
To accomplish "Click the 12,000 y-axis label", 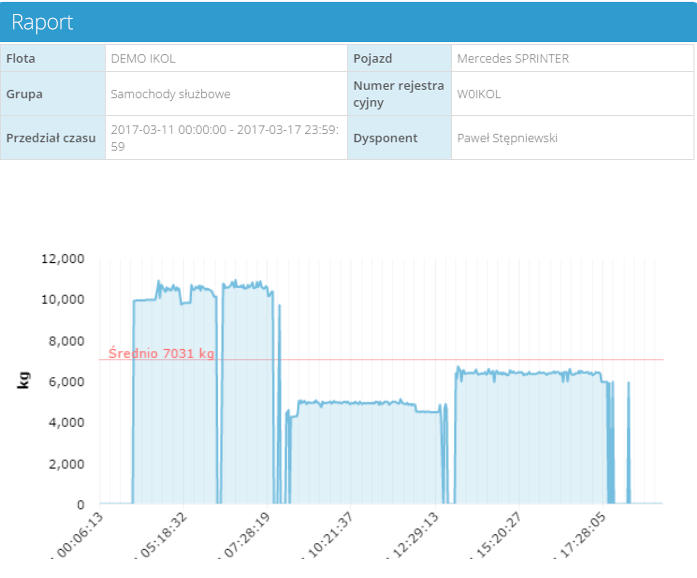I will tap(63, 259).
